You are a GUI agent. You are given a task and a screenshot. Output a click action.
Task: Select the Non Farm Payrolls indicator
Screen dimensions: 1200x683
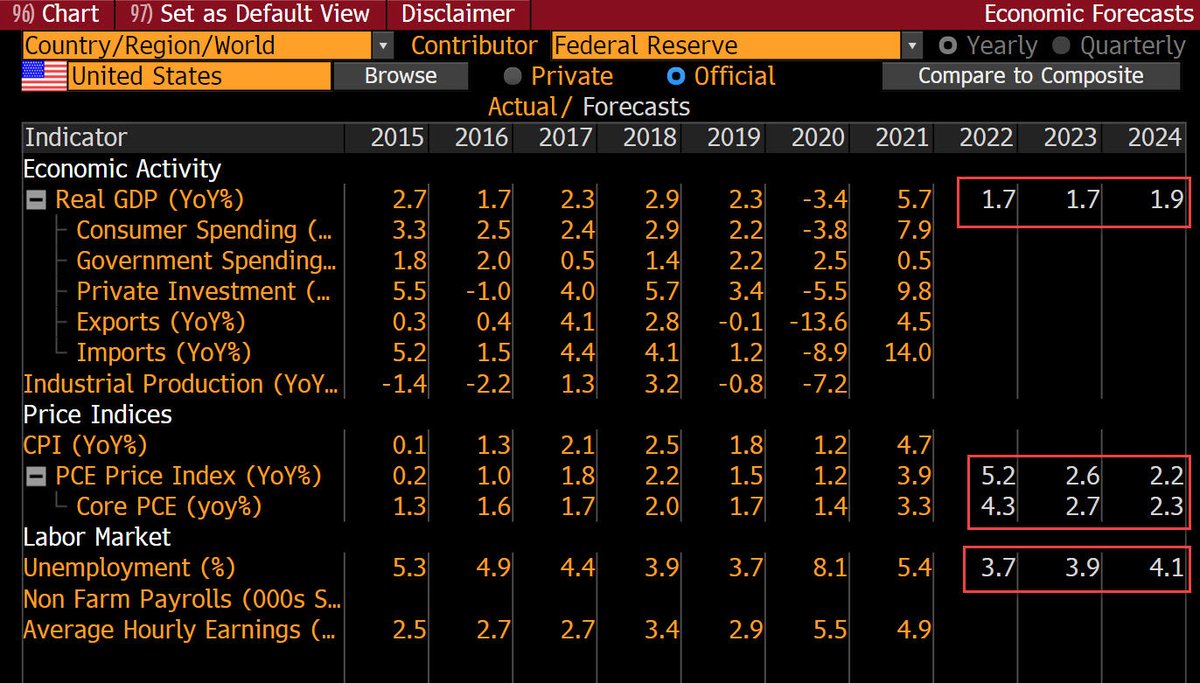point(182,599)
